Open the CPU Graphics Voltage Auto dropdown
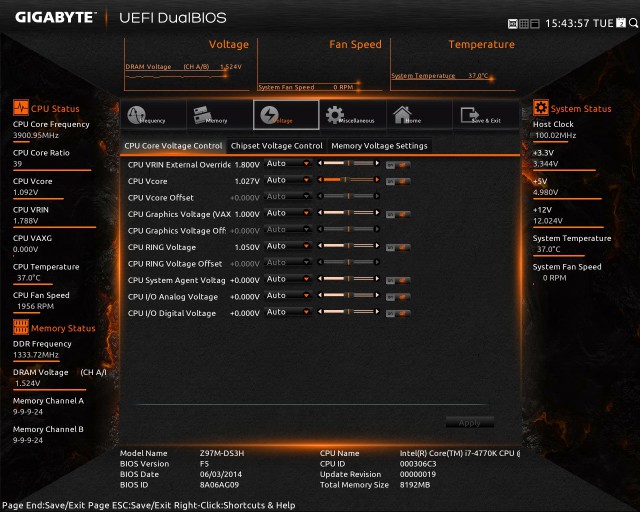Screen dimensions: 640x512 pyautogui.click(x=288, y=213)
